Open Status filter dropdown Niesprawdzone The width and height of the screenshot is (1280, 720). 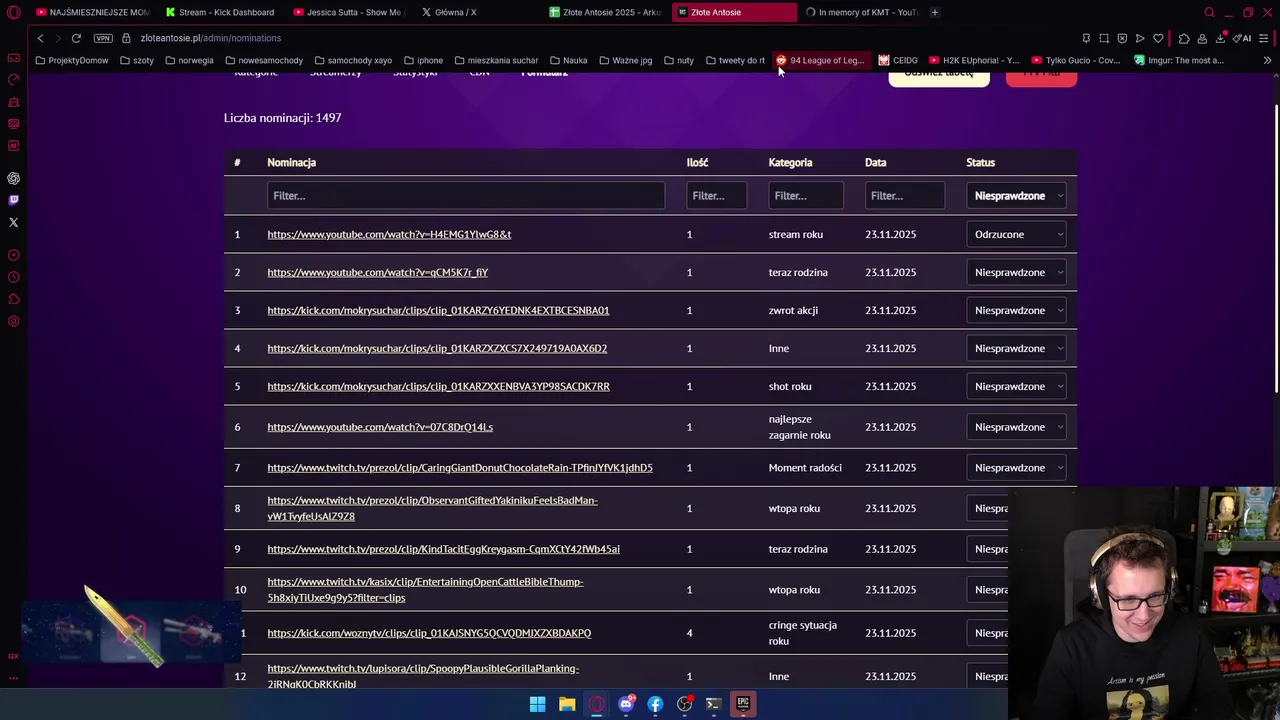1018,196
